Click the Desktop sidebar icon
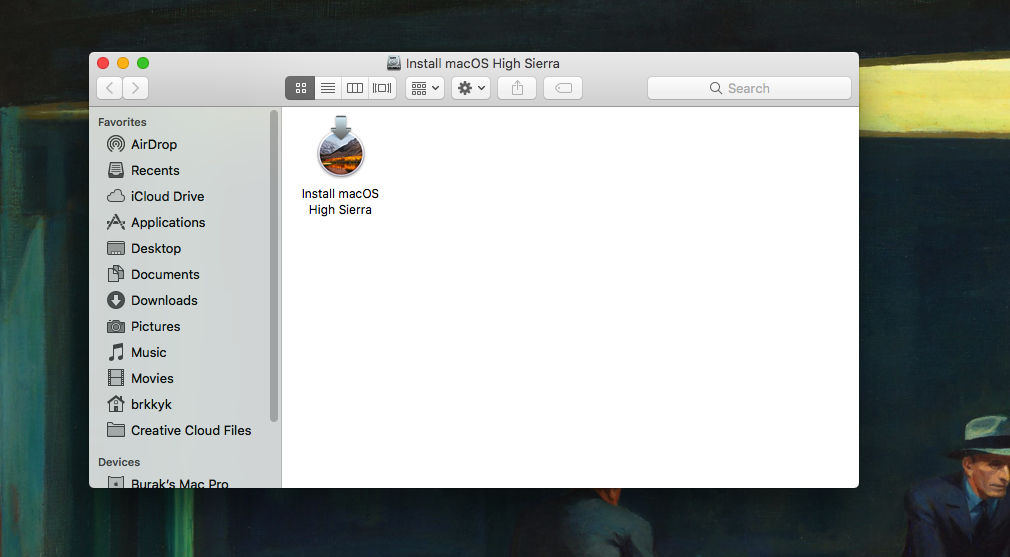Screen dimensions: 1010x557 click(x=116, y=248)
